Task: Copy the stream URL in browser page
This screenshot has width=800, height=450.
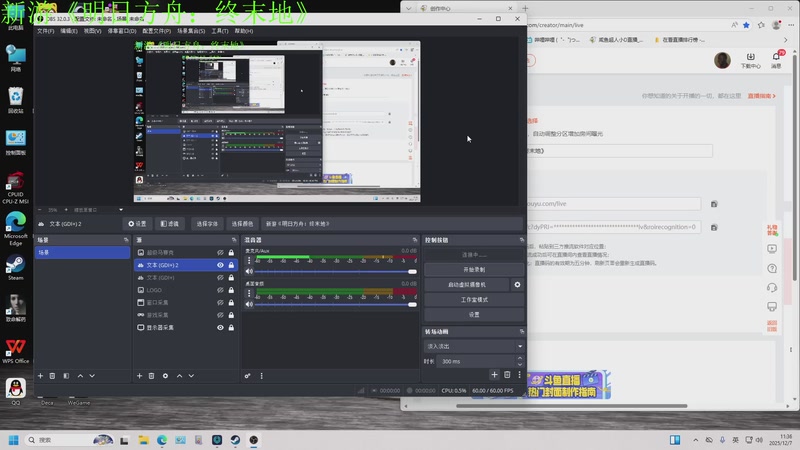Action: pos(714,204)
